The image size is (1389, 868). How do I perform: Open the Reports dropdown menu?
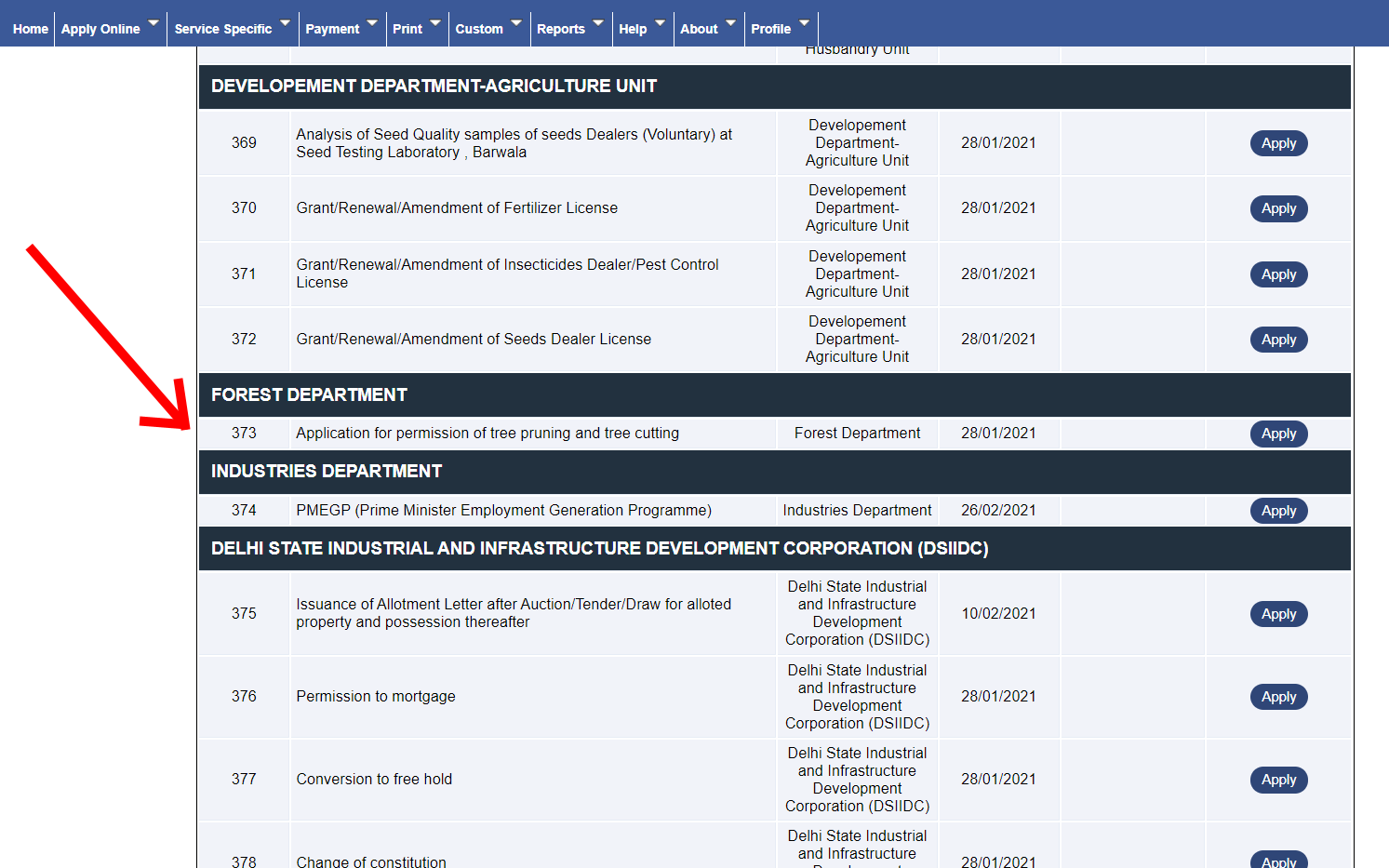pos(569,29)
